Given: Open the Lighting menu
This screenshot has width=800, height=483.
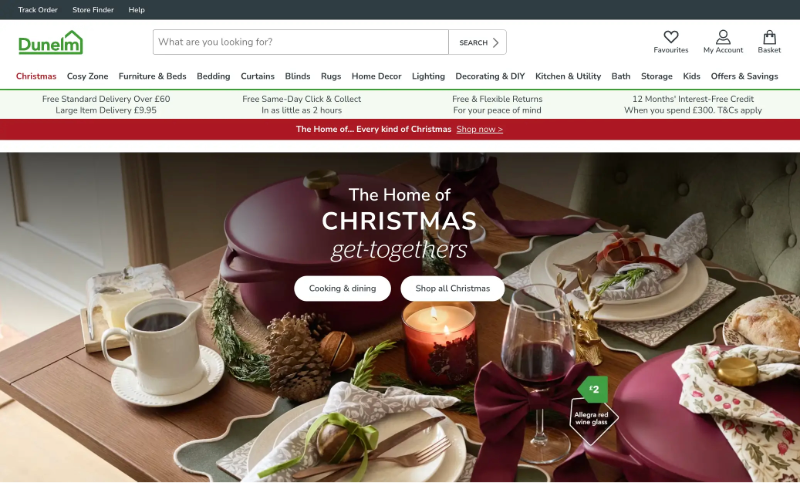Looking at the screenshot, I should [428, 76].
